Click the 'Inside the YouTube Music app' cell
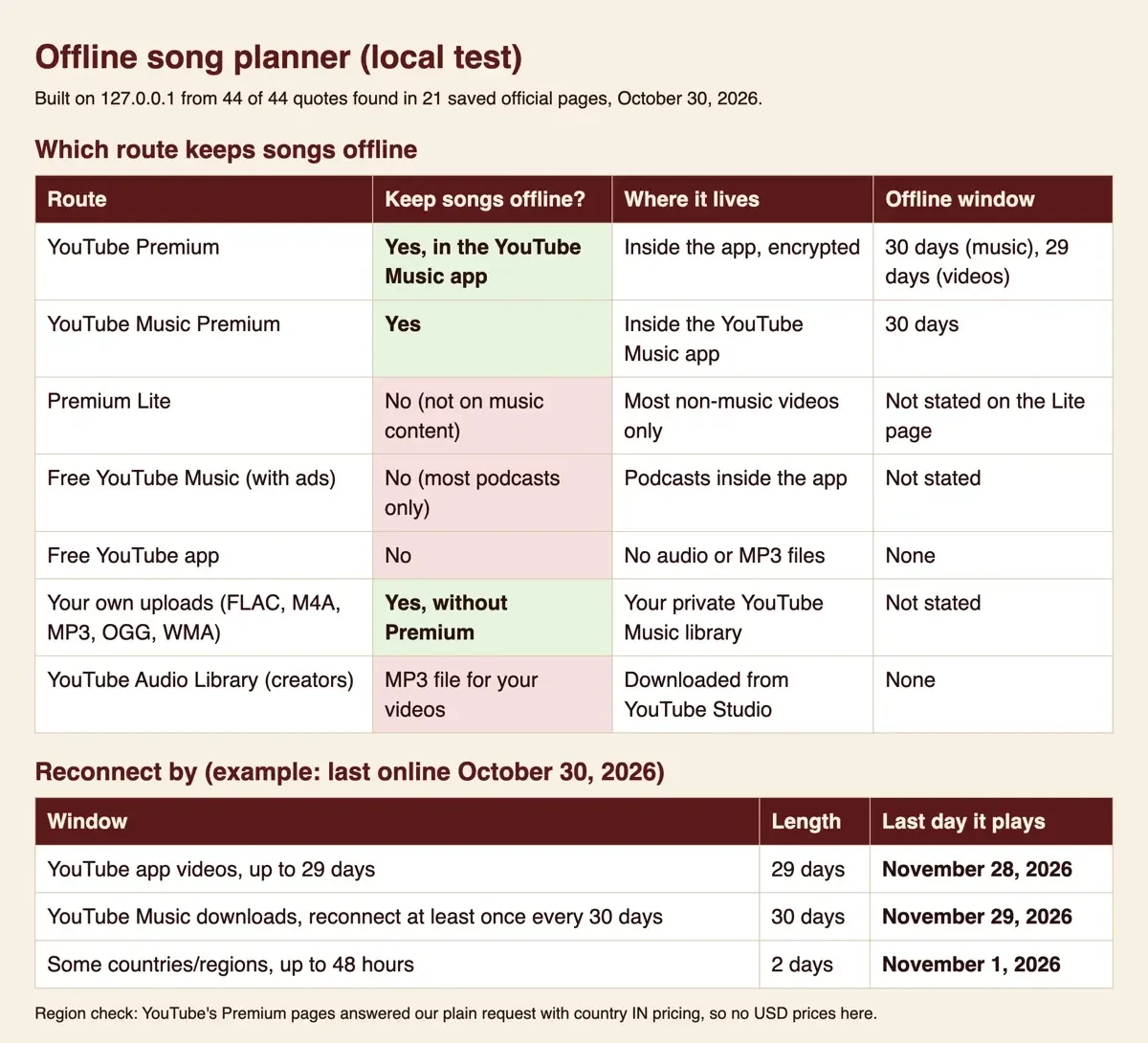1148x1043 pixels. coord(742,339)
